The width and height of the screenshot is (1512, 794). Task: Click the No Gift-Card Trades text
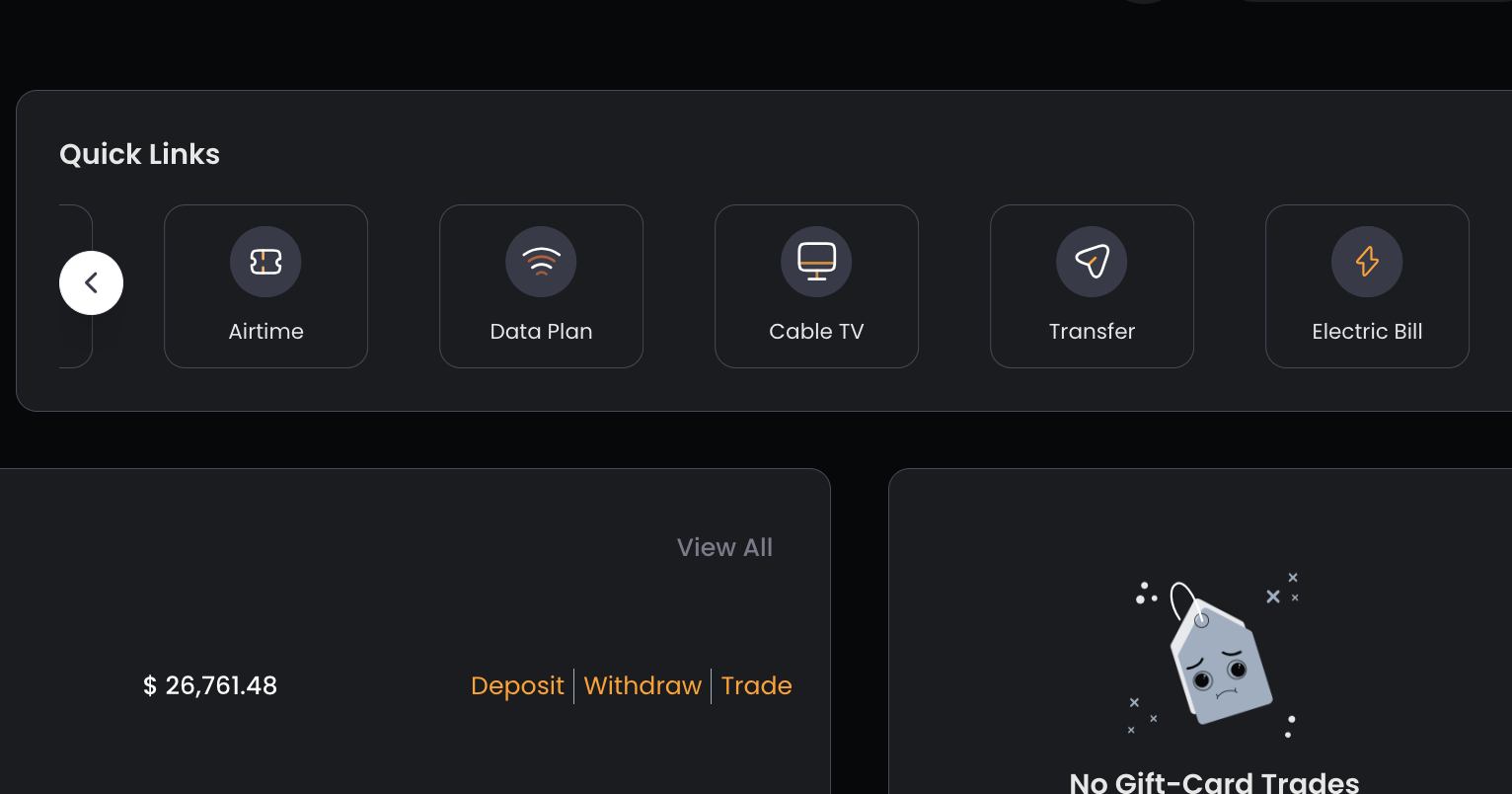tap(1214, 783)
